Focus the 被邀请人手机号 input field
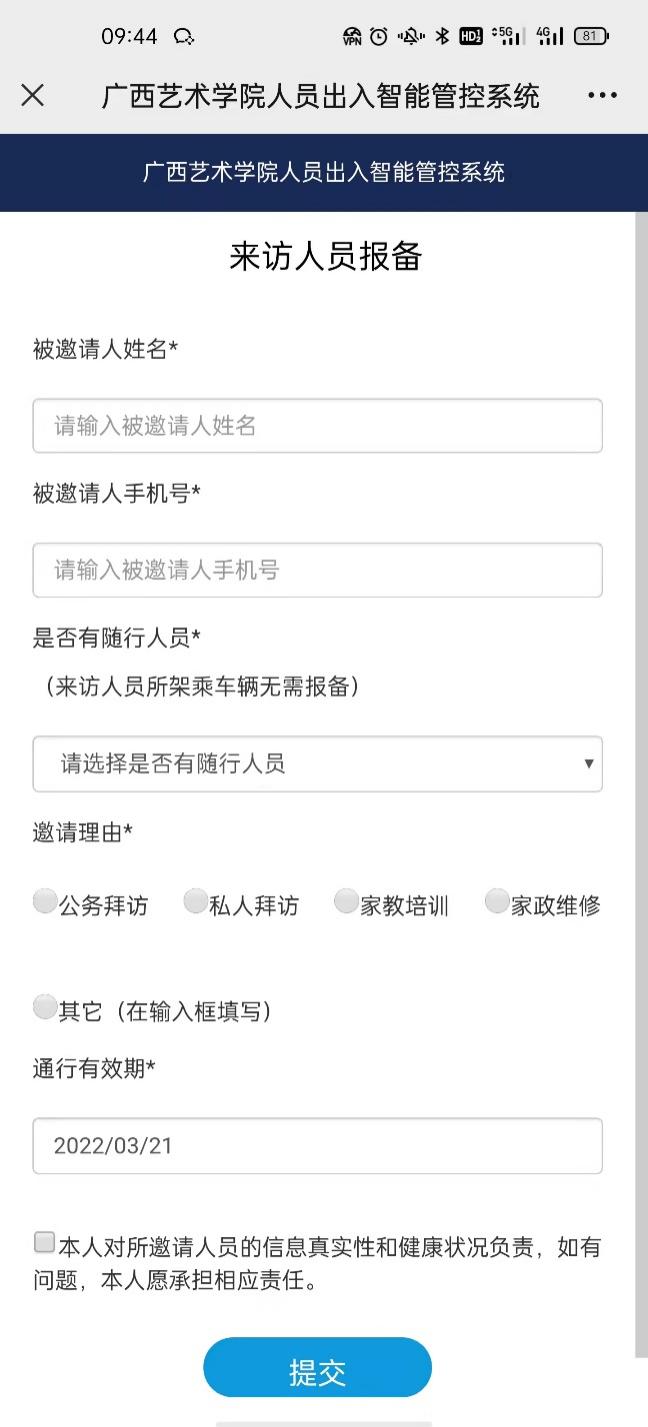This screenshot has width=648, height=1427. [x=317, y=570]
